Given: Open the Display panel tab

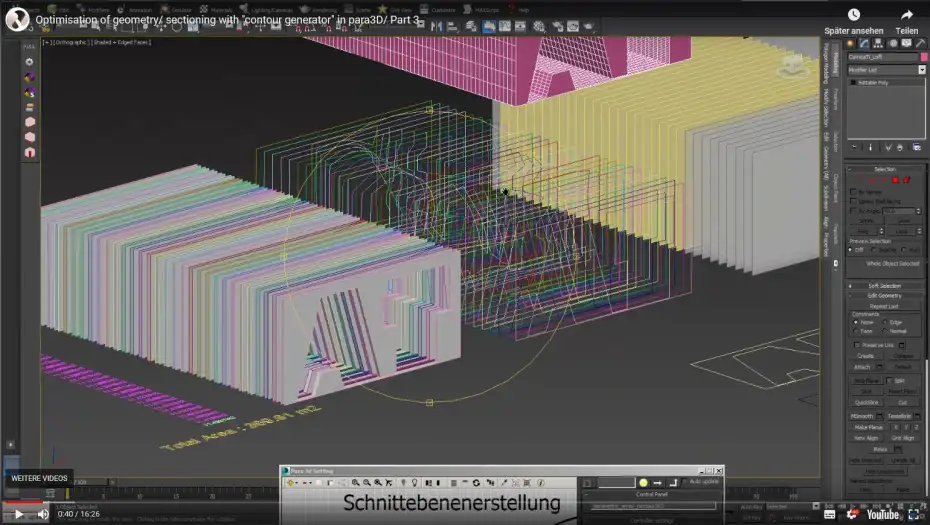Looking at the screenshot, I should [906, 43].
